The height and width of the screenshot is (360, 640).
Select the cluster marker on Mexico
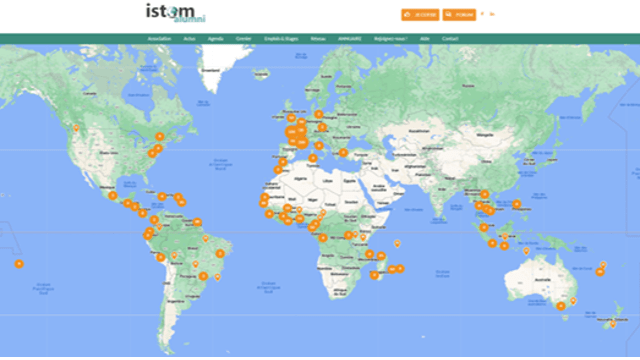click(113, 196)
